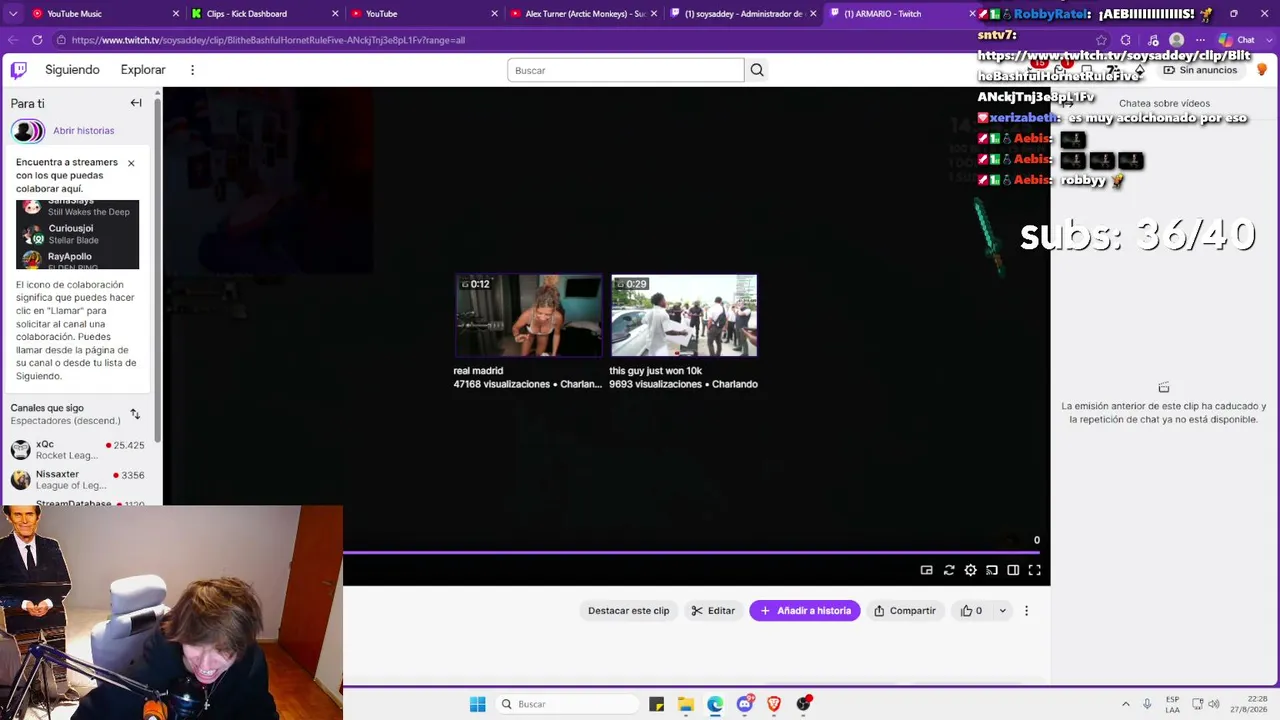Sort followed channels by viewers
1280x720 pixels.
[x=135, y=414]
